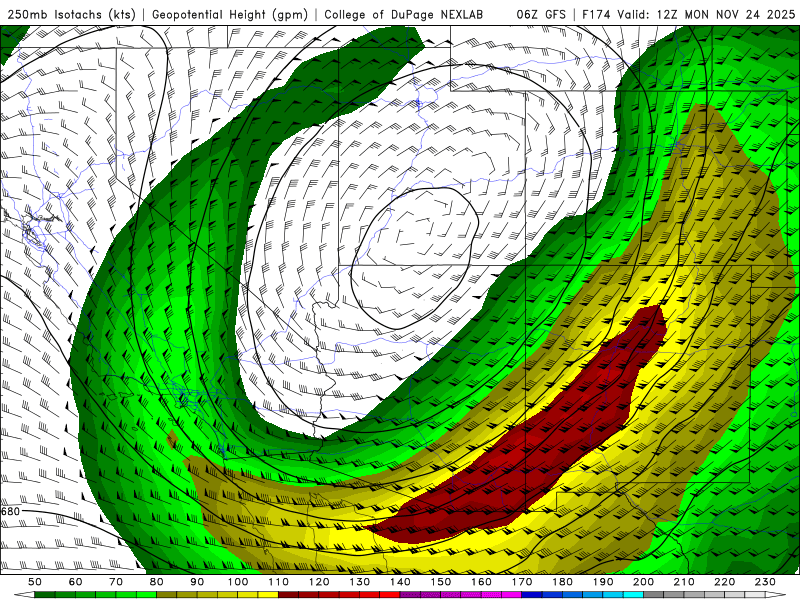Click the 'F174' forecast hour text

(x=597, y=14)
